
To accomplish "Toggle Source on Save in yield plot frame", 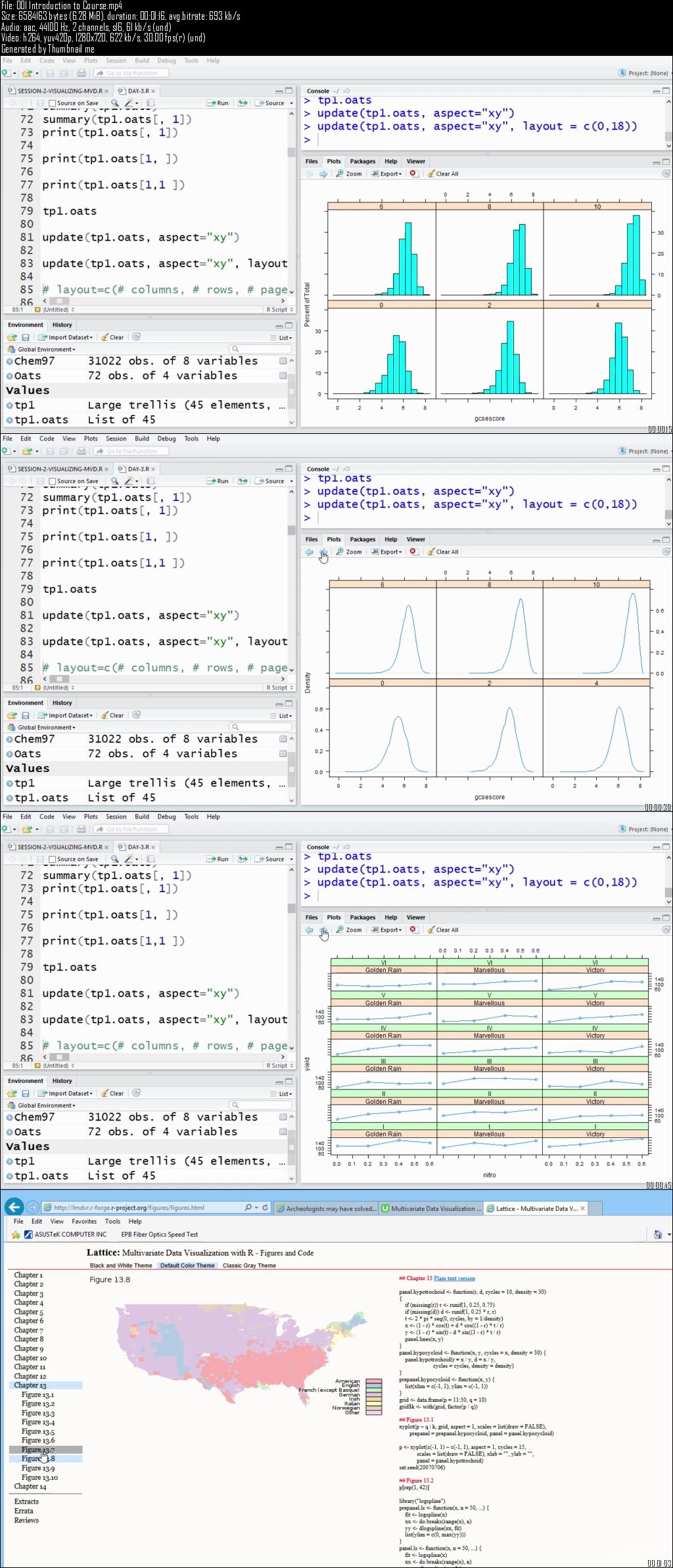I will [x=53, y=859].
